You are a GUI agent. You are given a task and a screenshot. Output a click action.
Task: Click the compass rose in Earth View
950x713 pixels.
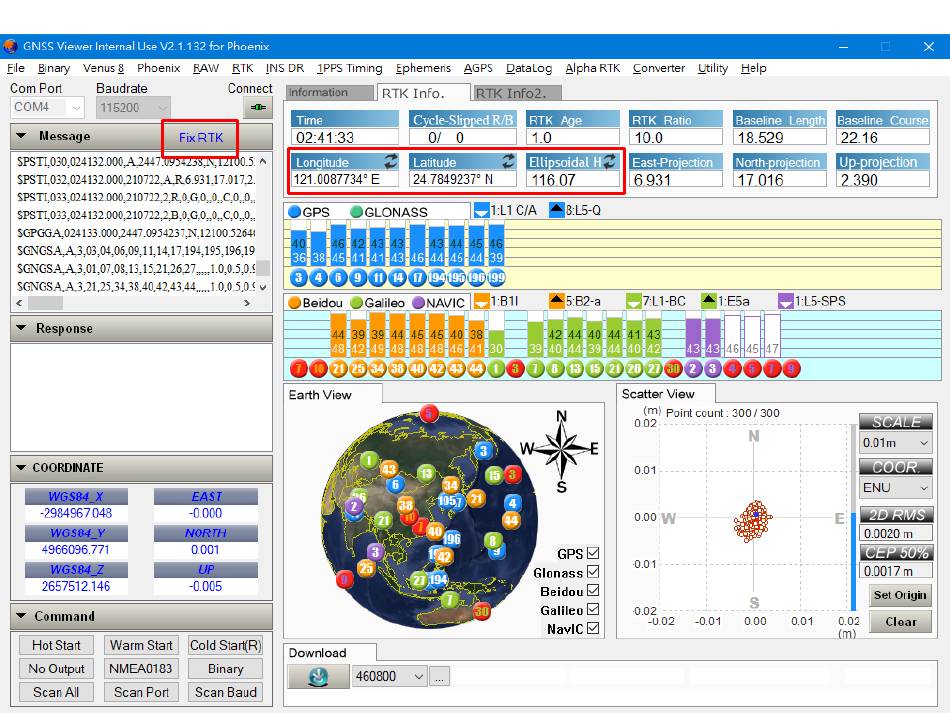click(560, 449)
